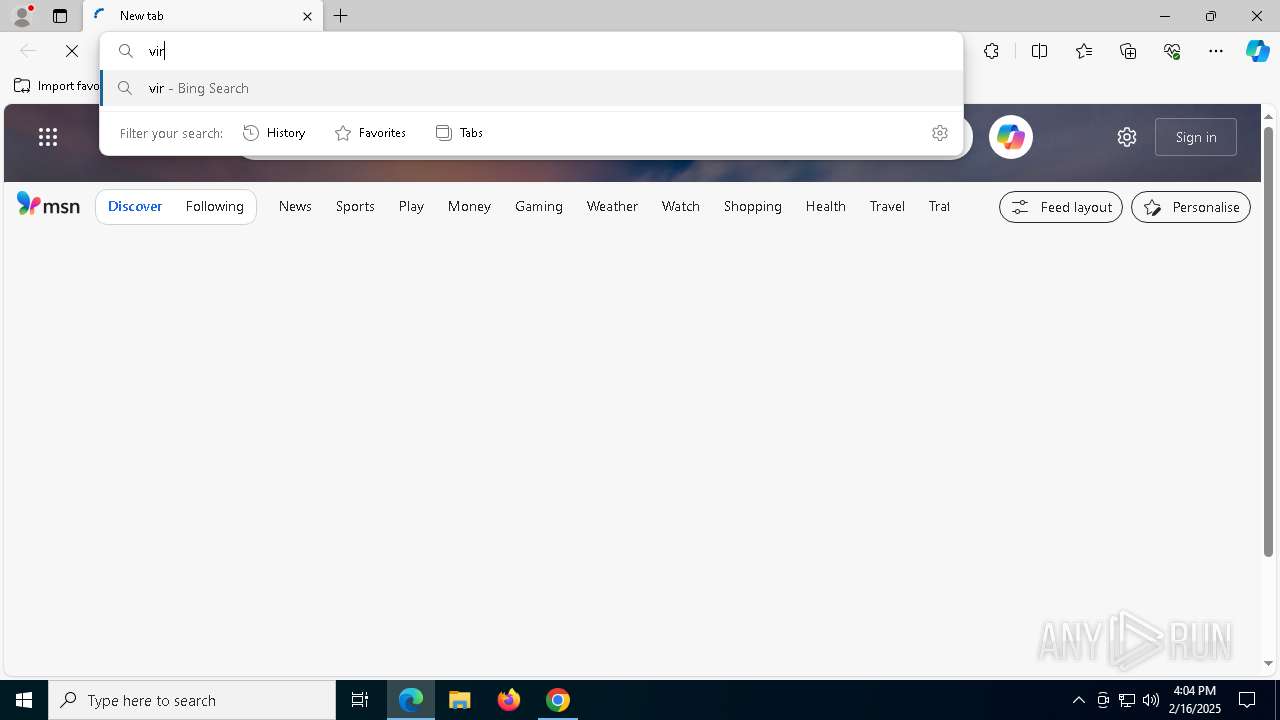Viewport: 1280px width, 720px height.
Task: Select the 'vir - Bing Search' suggestion
Action: [531, 88]
